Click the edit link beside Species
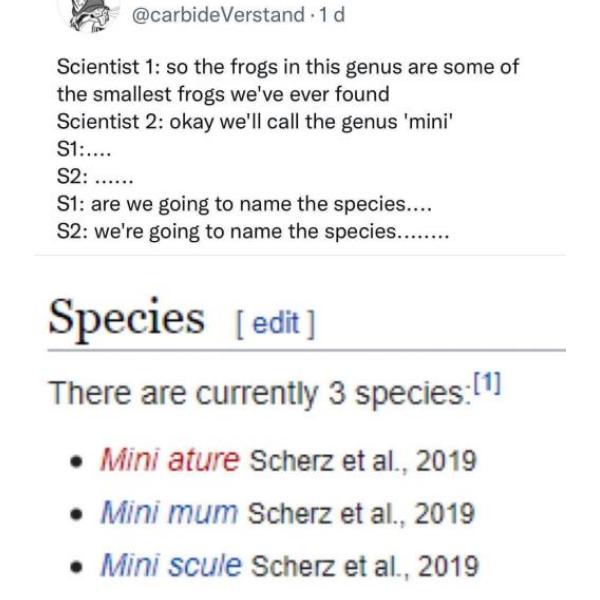The height and width of the screenshot is (600, 600). click(x=276, y=323)
